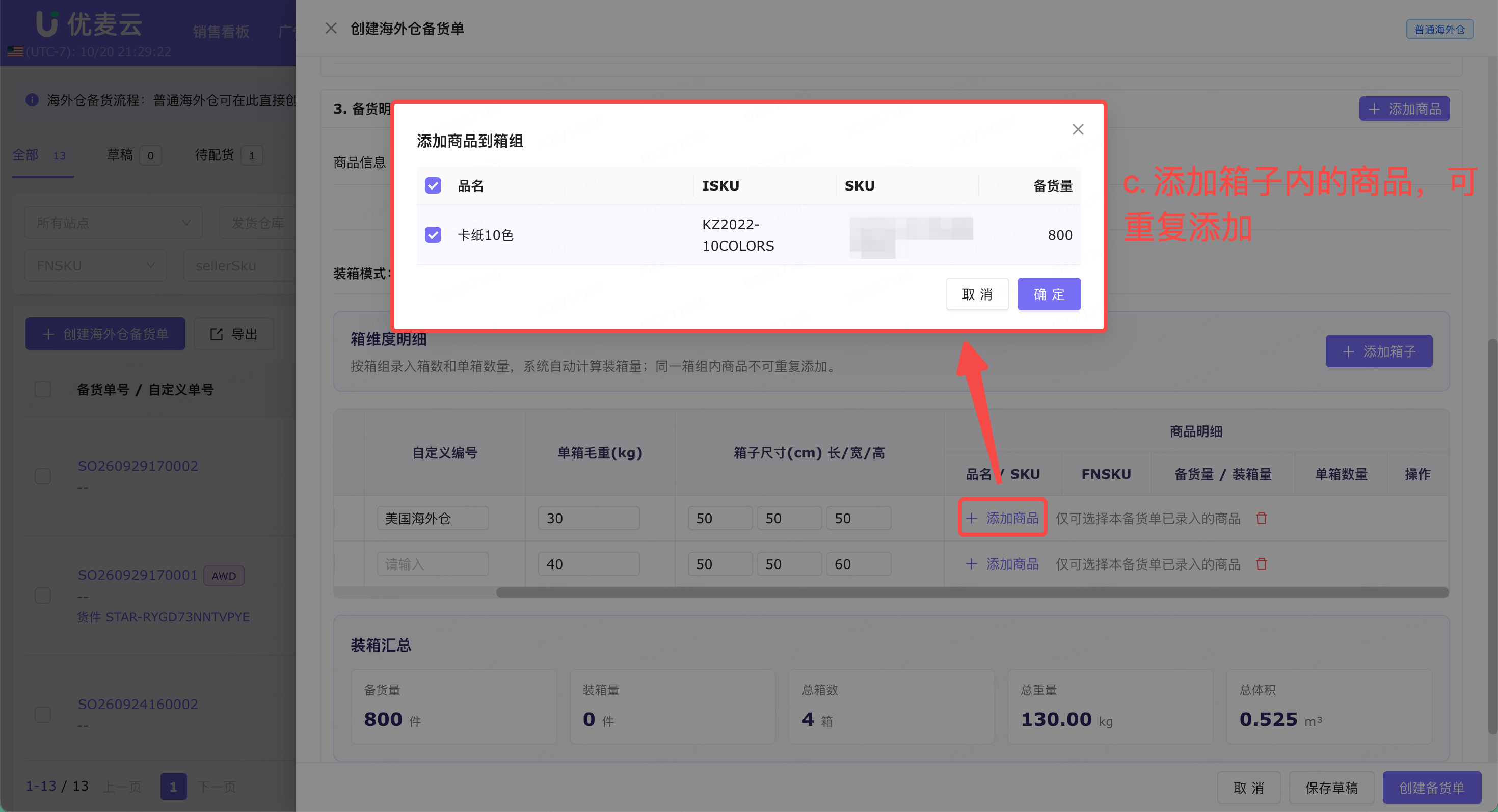Focus the 单箱毛重 field with value 30
The width and height of the screenshot is (1498, 812).
click(588, 518)
